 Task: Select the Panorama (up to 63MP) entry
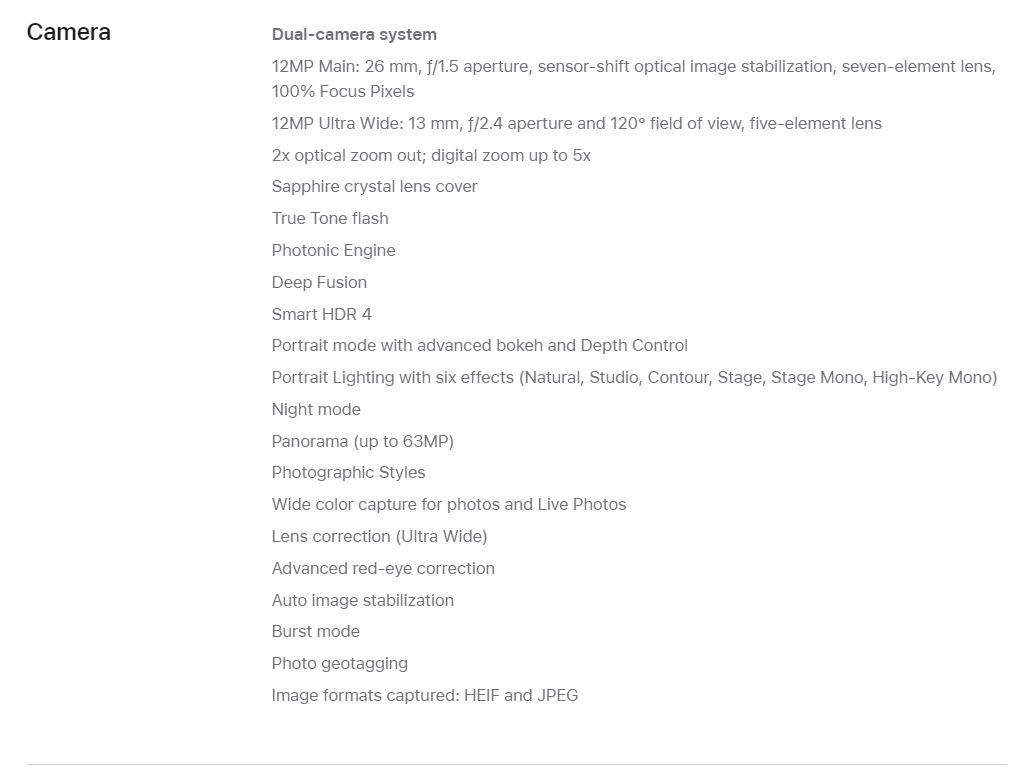(x=363, y=441)
